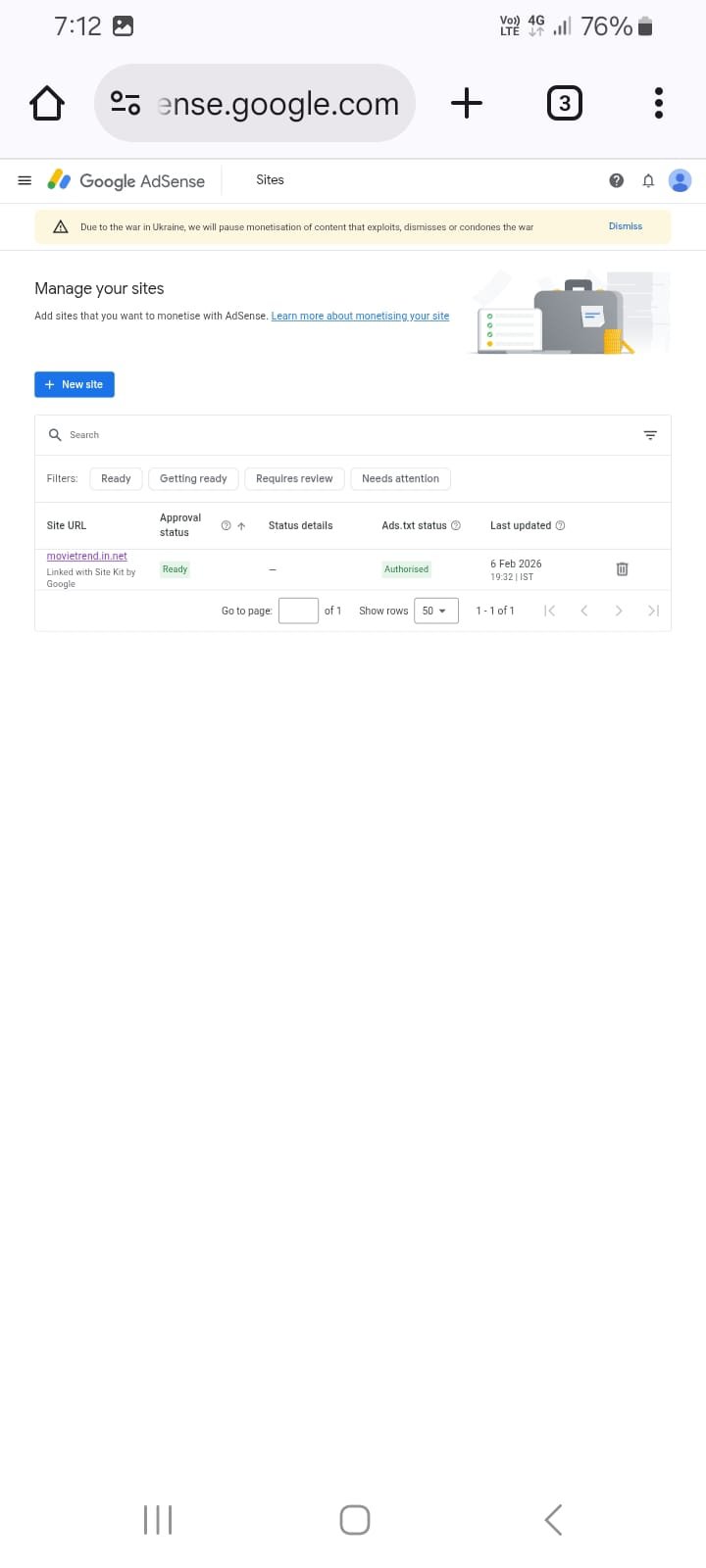The image size is (706, 1568).
Task: Sort by Approval status arrow
Action: (241, 526)
